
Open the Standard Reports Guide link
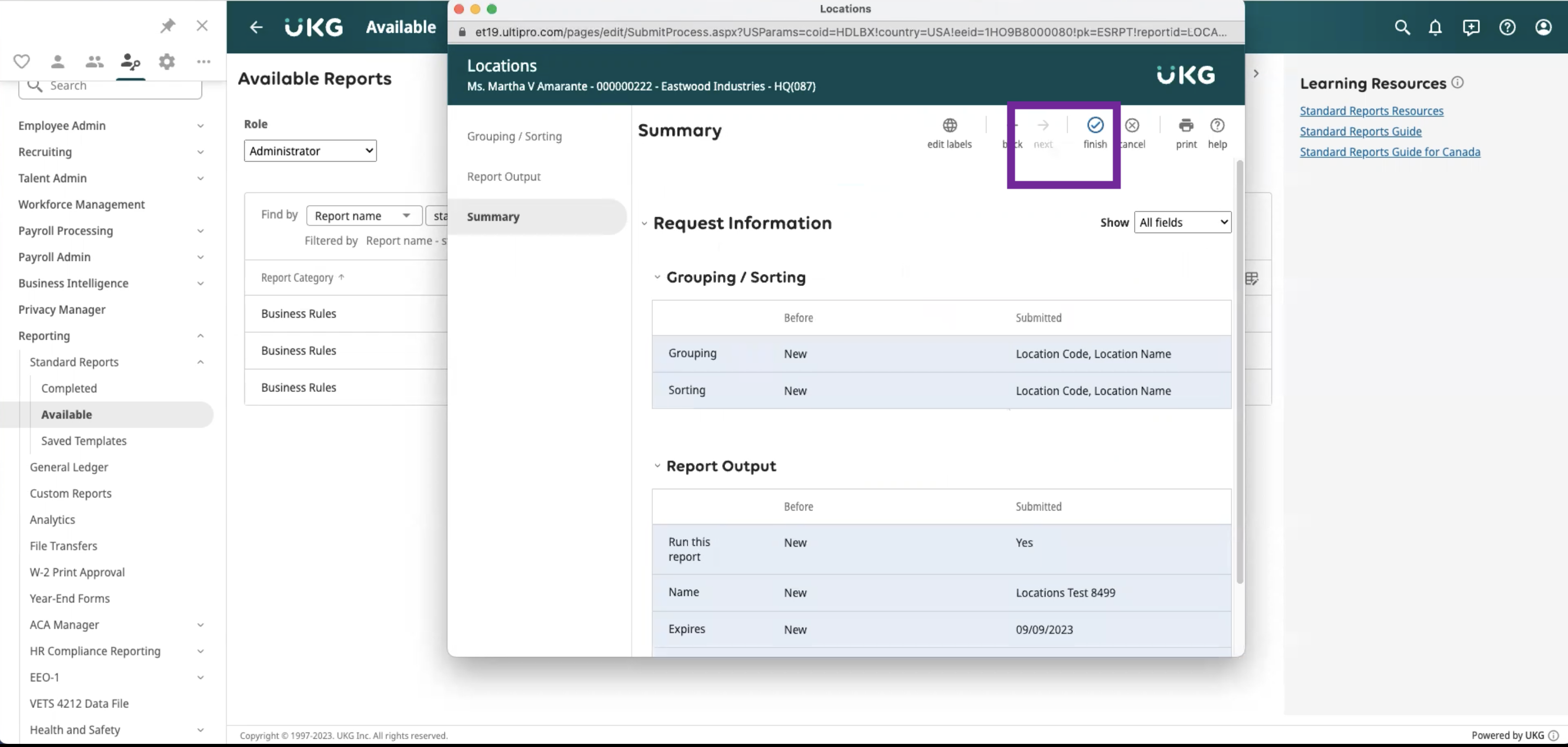(x=1361, y=131)
